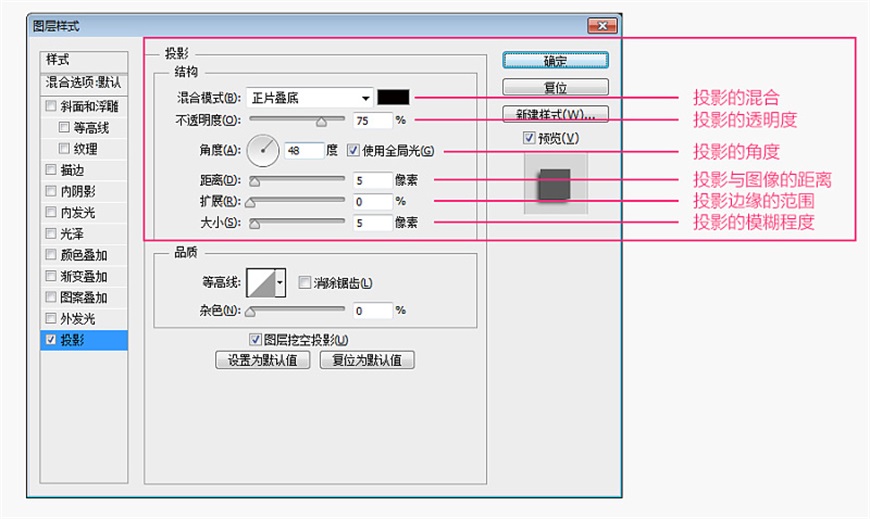Click the contour curve thumbnail
870x519 pixels.
(x=261, y=283)
